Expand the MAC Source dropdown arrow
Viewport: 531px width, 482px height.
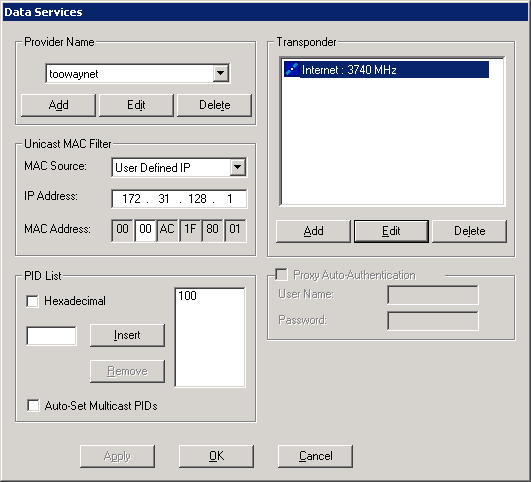click(238, 167)
